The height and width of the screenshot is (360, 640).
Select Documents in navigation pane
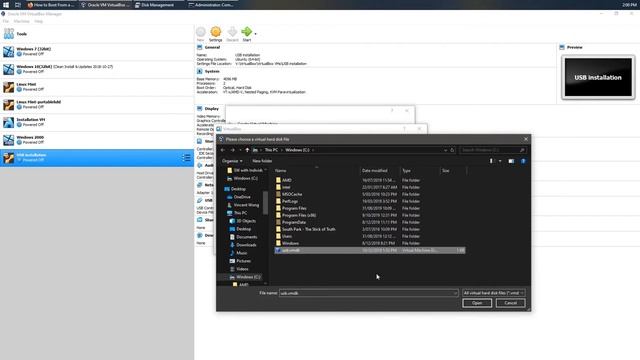point(247,237)
